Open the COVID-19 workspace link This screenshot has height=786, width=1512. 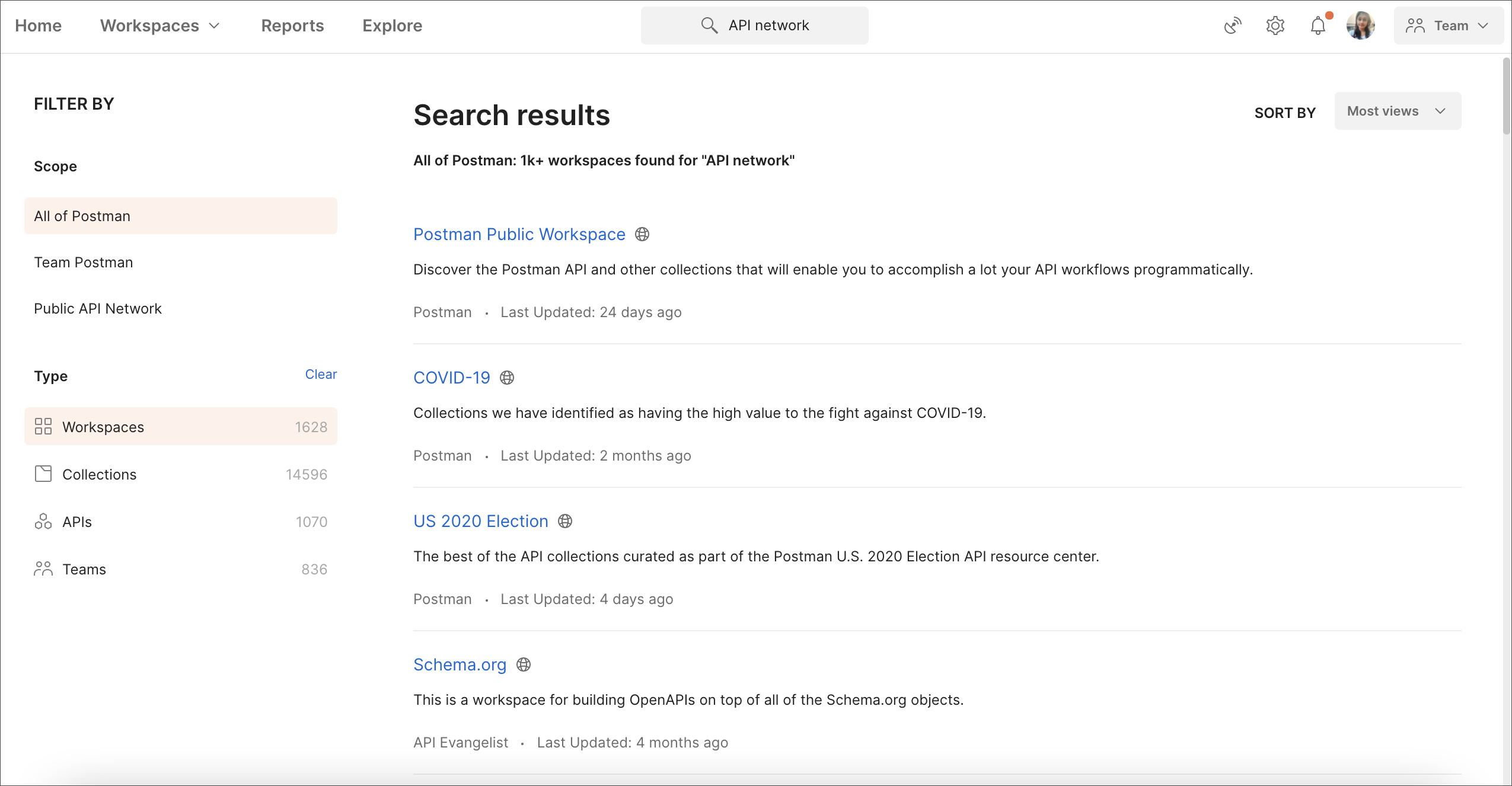451,378
